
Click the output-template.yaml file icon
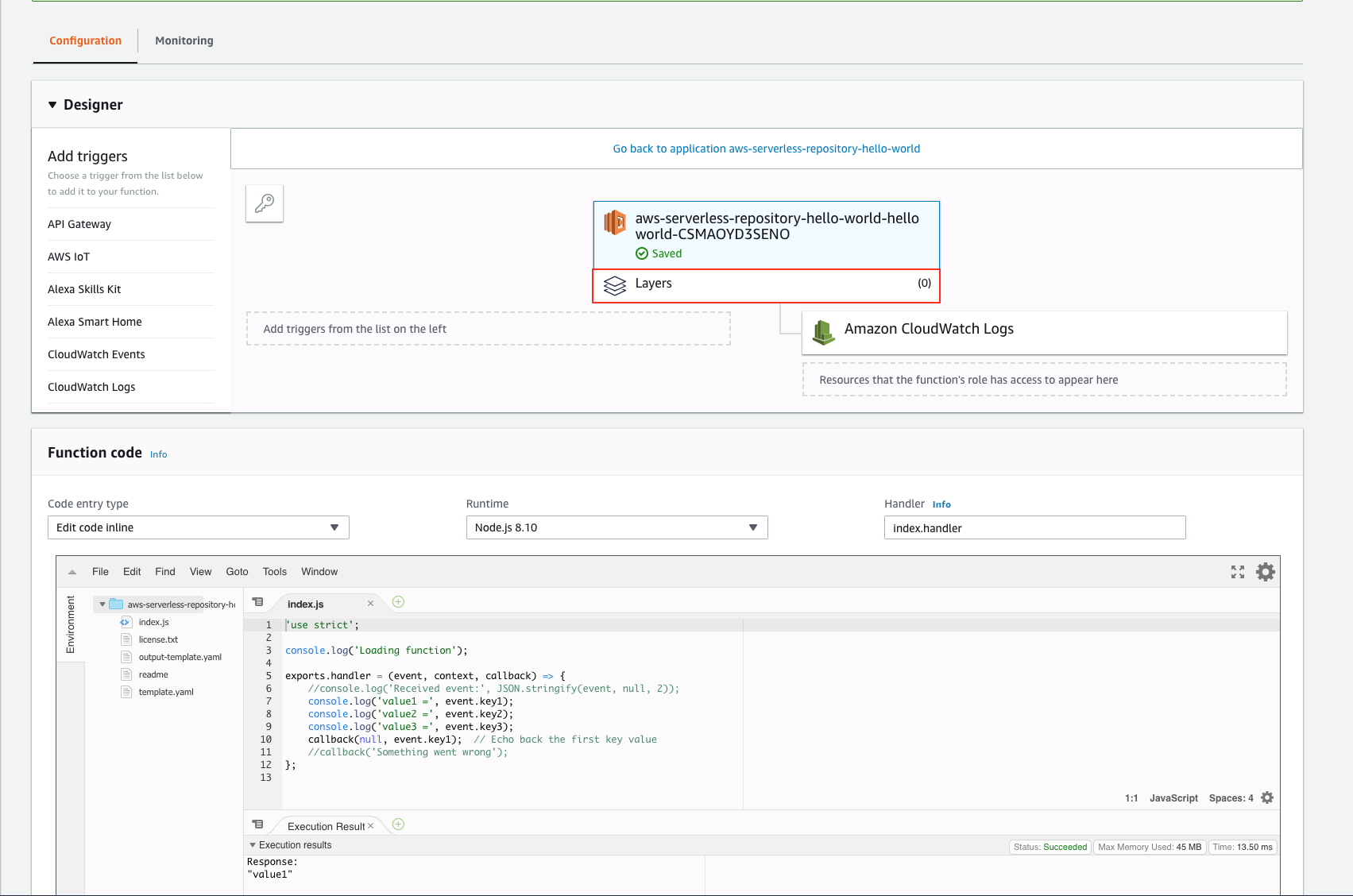[x=126, y=657]
